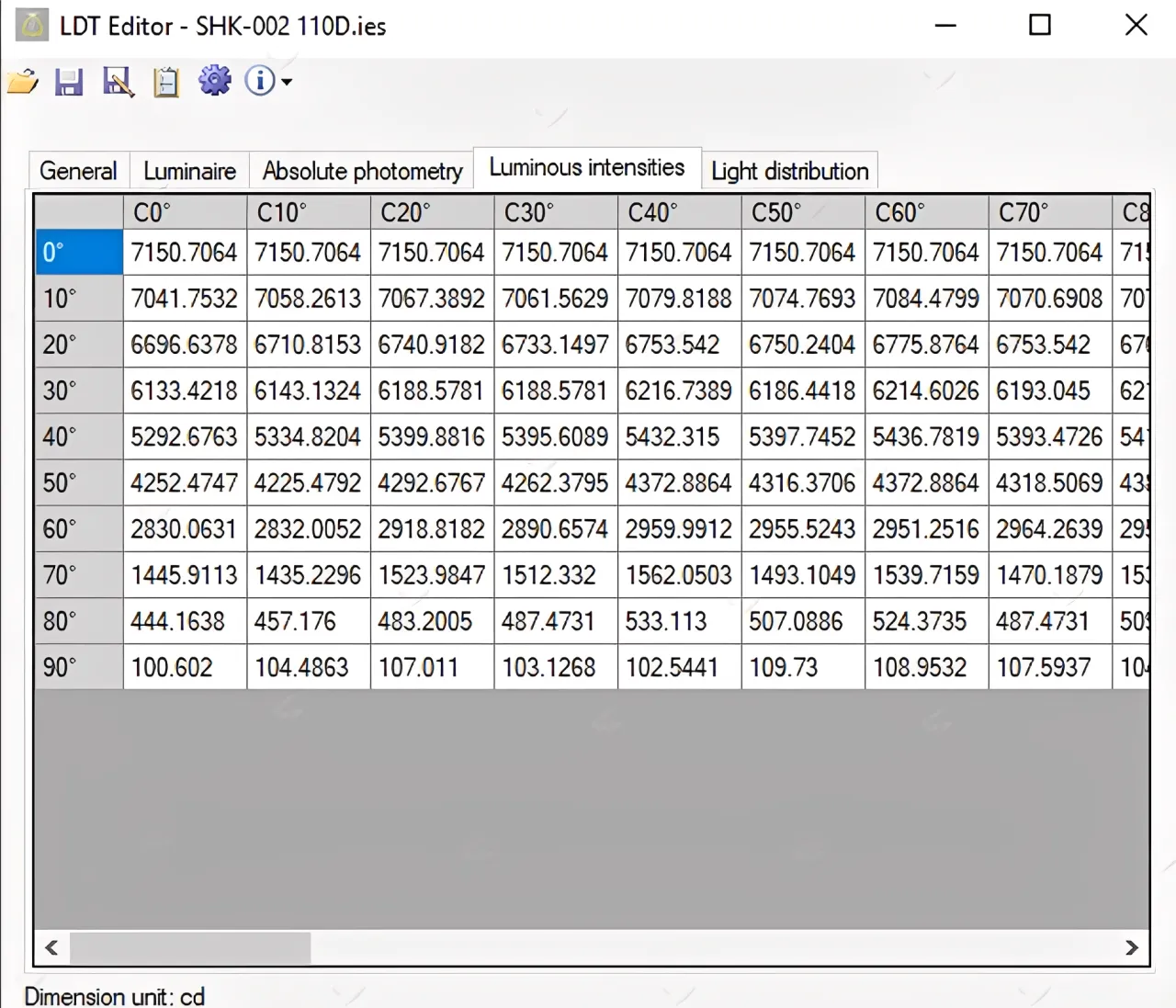Screen dimensions: 1176x1008
Task: Select the highlighted 0° row header
Action: coord(77,252)
